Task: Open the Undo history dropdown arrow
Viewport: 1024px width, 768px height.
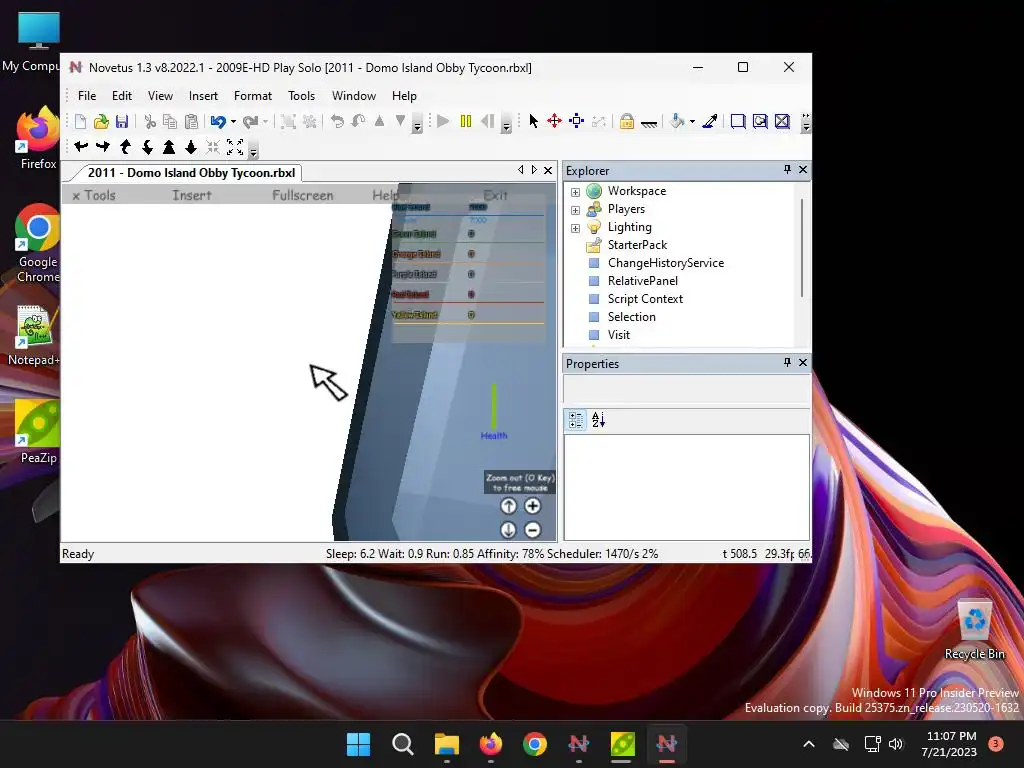Action: [233, 121]
